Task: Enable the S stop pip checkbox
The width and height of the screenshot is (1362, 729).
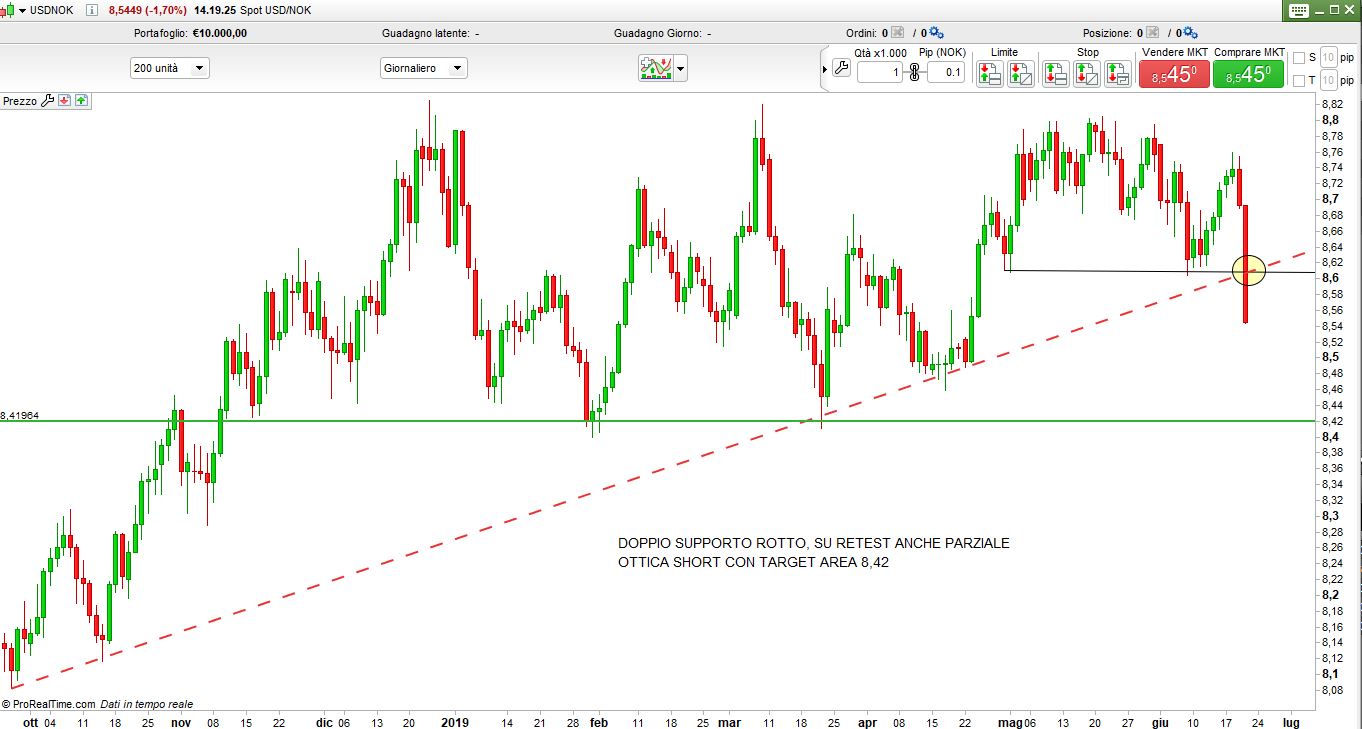Action: pos(1299,57)
